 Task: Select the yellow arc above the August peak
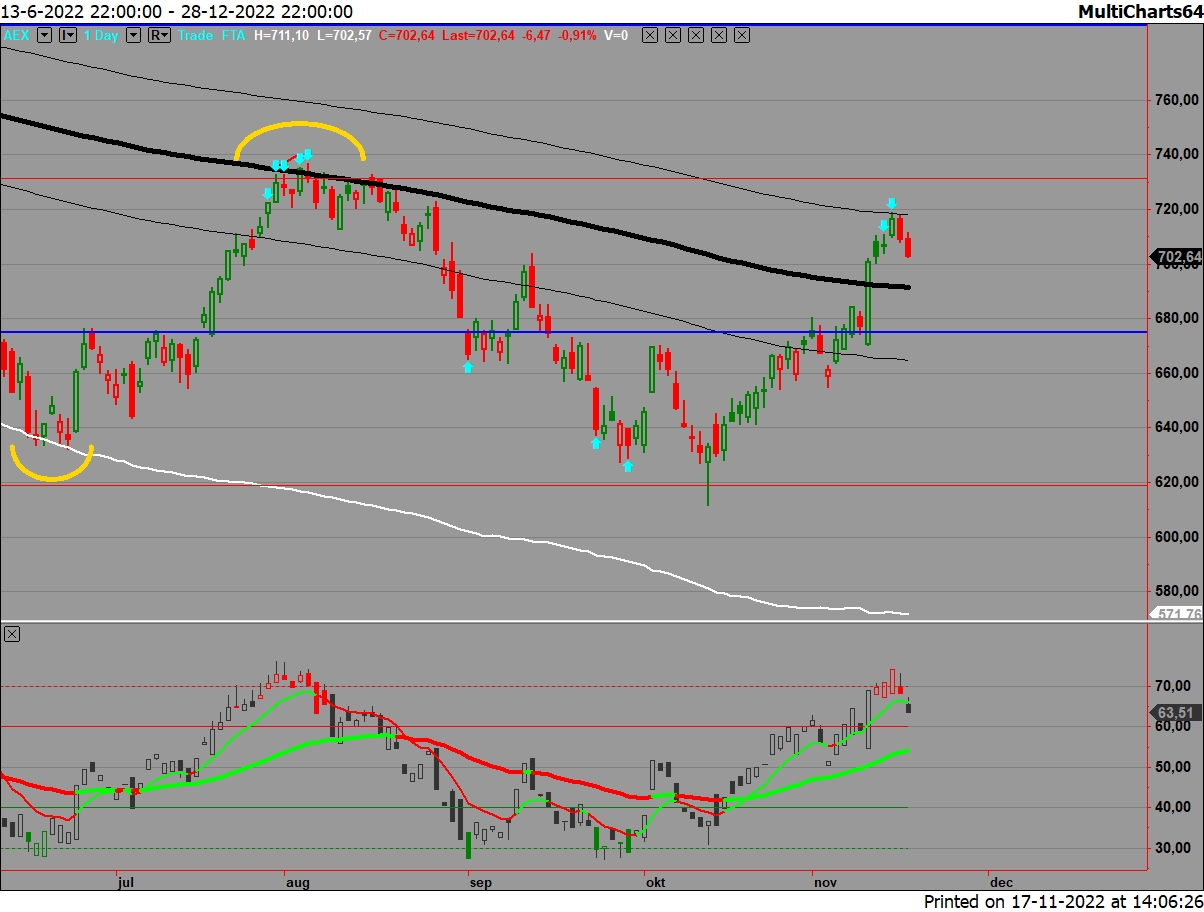pos(300,124)
